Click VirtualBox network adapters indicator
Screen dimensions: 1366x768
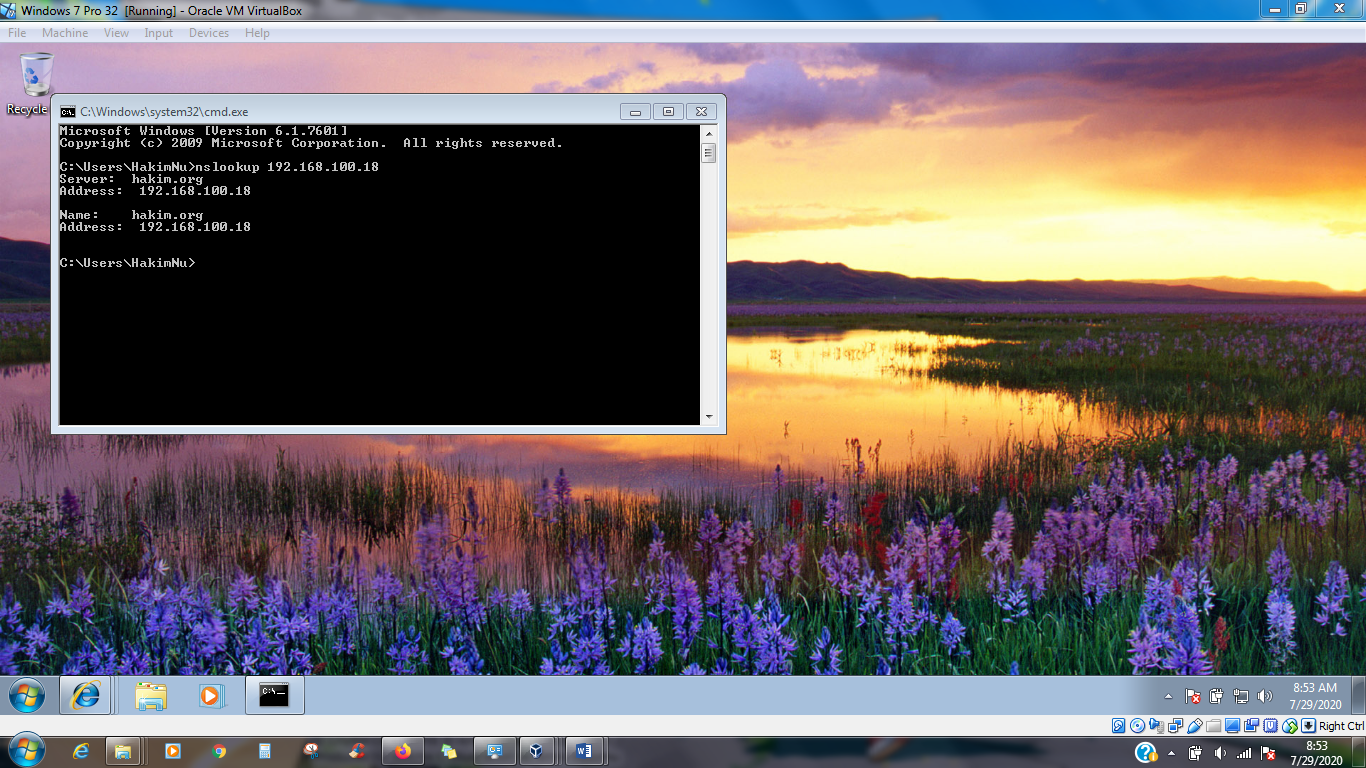(1175, 726)
